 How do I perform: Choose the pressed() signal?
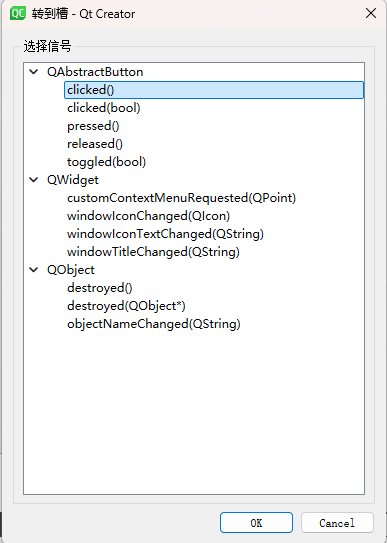(x=93, y=126)
